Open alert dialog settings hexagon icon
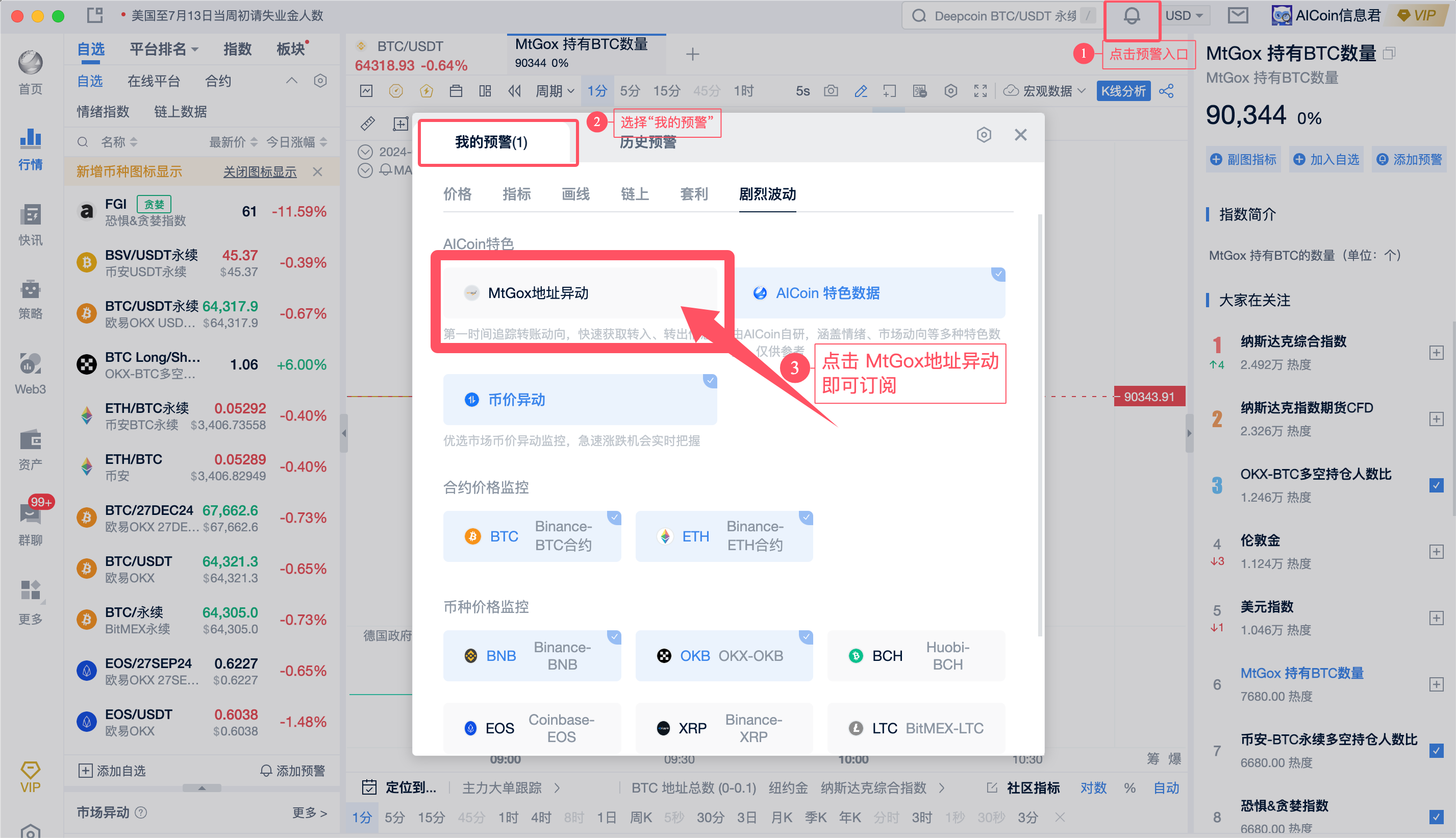The height and width of the screenshot is (838, 1456). [x=984, y=135]
